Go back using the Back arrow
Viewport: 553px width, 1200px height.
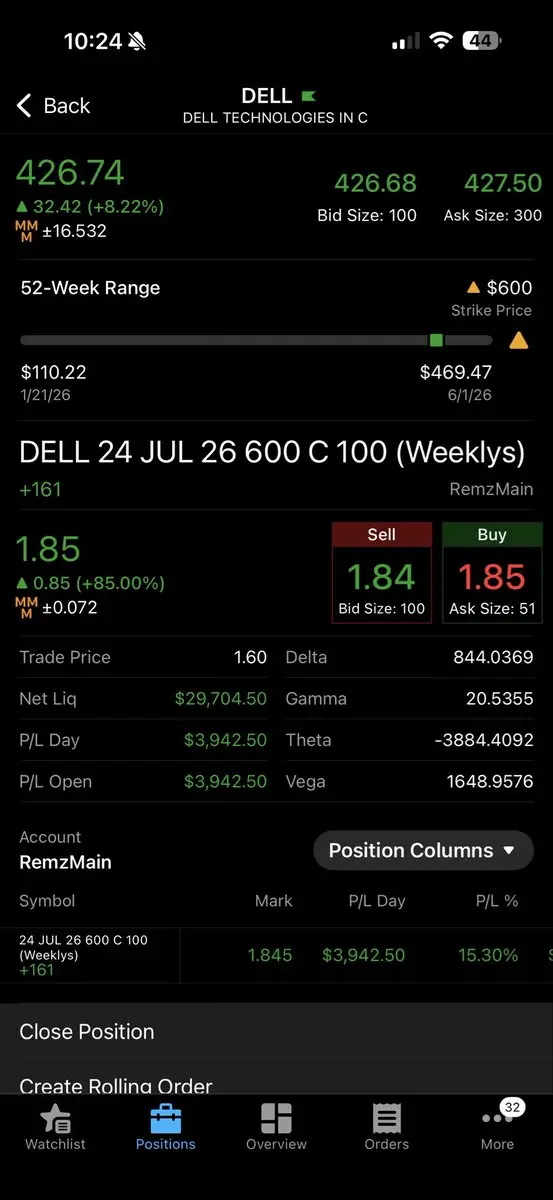tap(53, 105)
